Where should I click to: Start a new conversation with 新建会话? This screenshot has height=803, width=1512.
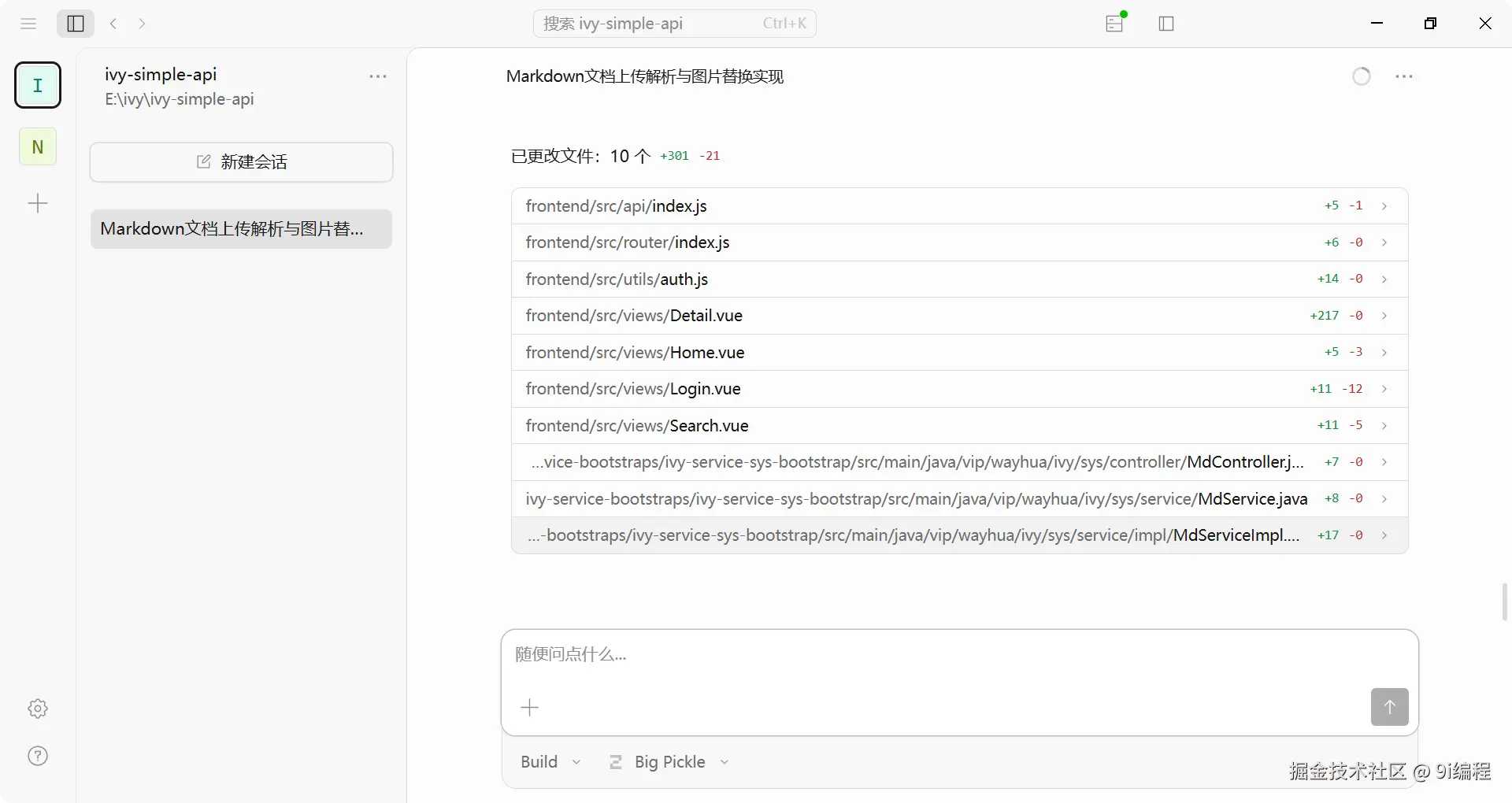click(241, 162)
